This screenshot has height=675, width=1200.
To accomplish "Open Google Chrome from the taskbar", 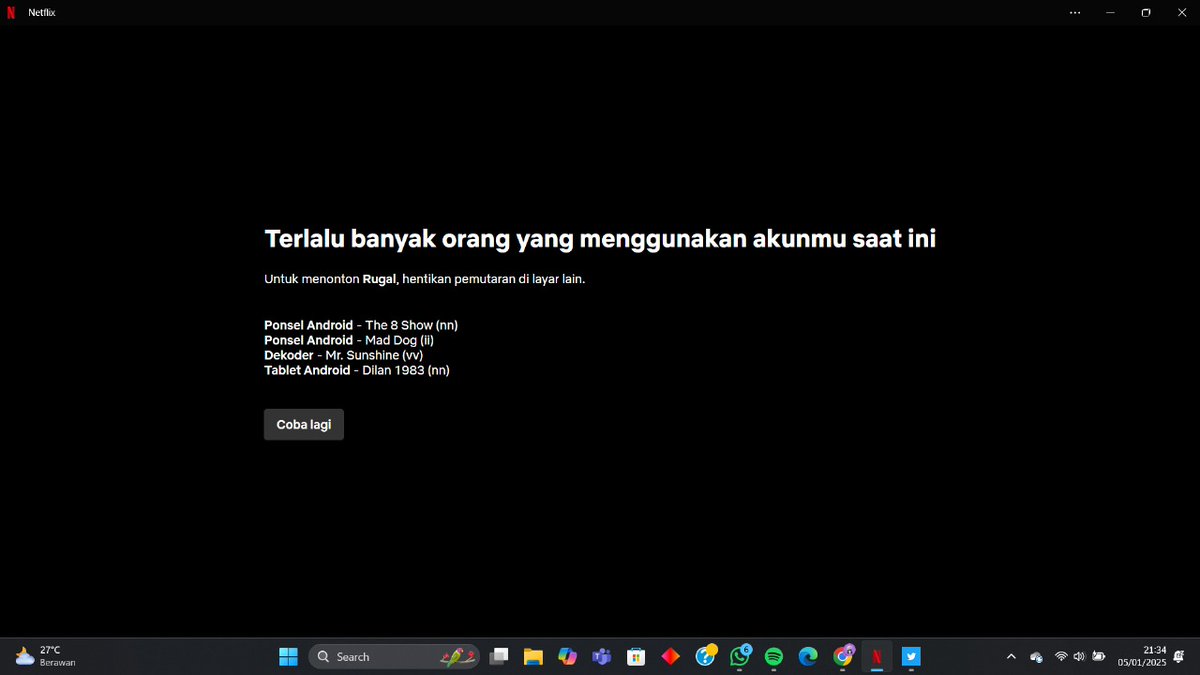I will click(x=843, y=656).
